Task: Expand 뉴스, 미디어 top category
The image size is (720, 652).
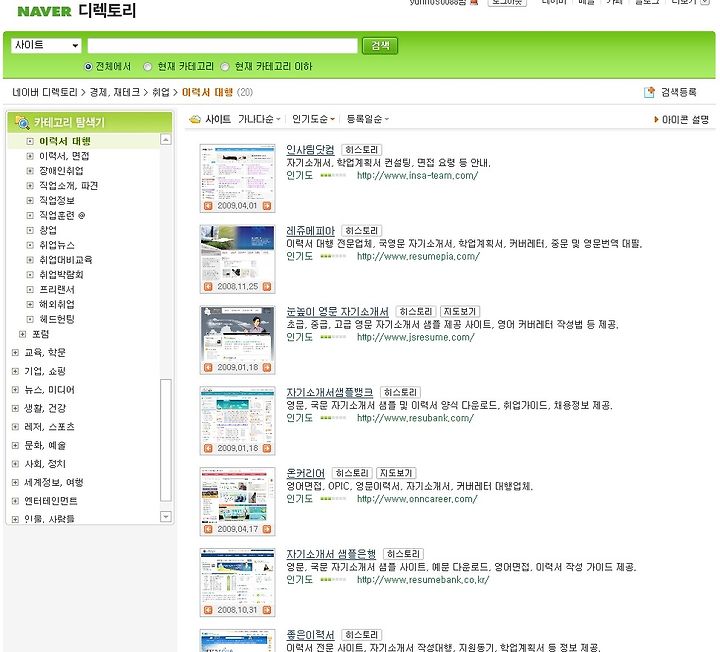Action: pyautogui.click(x=15, y=390)
